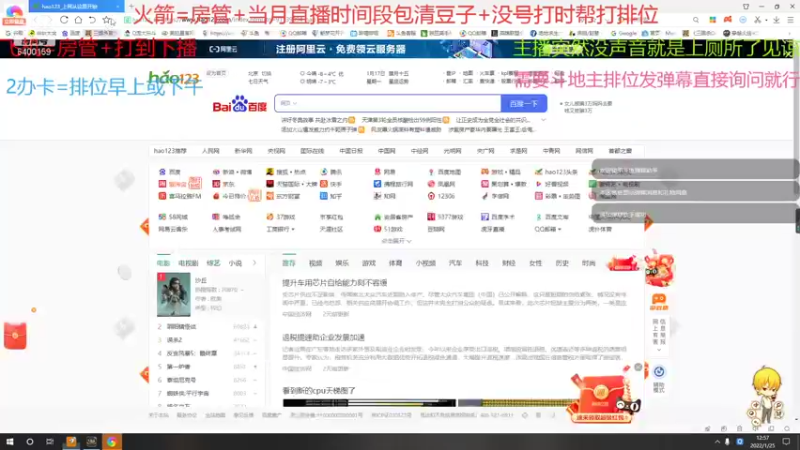Viewport: 800px width, 450px height.
Task: Switch to the 科技 news tab
Action: 482,263
